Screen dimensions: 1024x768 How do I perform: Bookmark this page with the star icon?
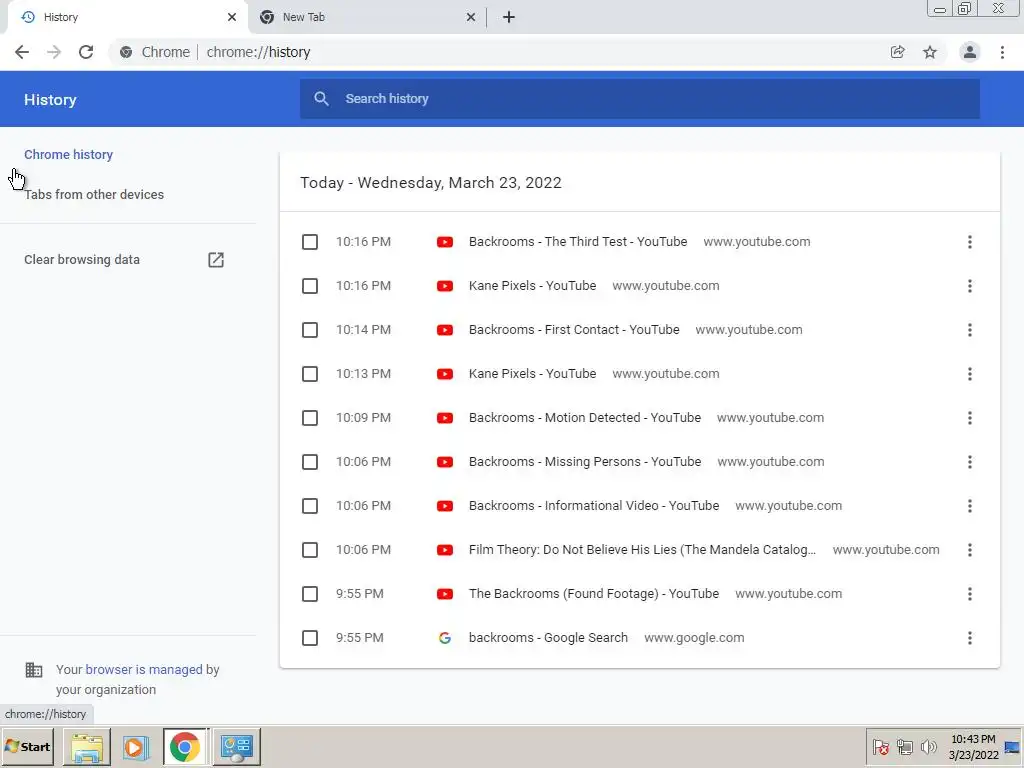[930, 52]
